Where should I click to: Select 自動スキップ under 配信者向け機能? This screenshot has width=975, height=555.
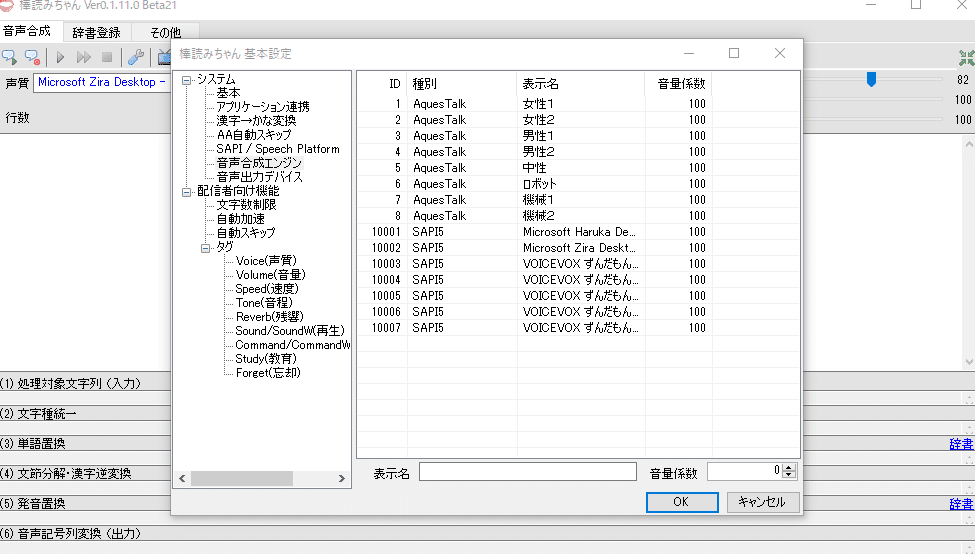click(246, 232)
